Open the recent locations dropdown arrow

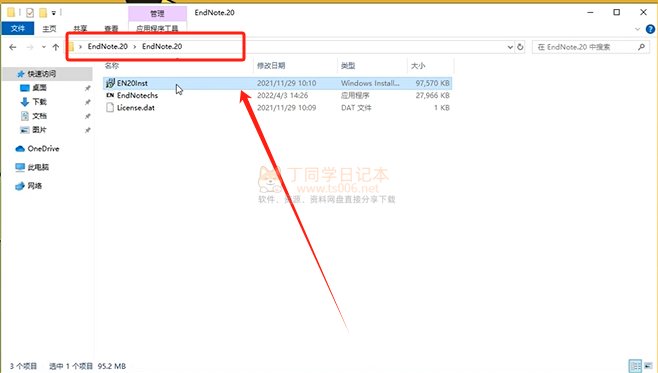[x=44, y=47]
